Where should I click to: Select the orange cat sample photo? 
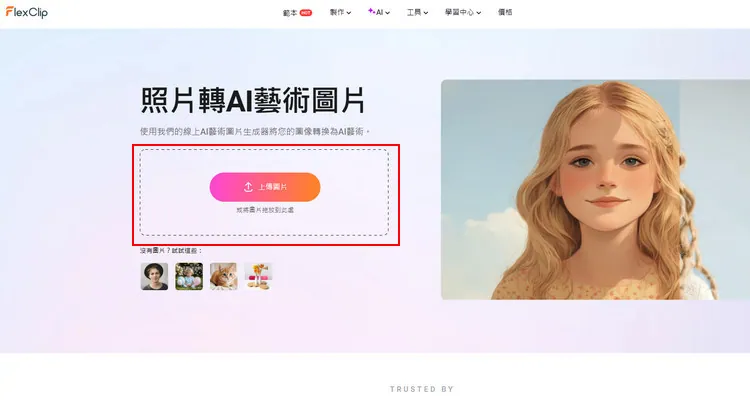point(223,276)
